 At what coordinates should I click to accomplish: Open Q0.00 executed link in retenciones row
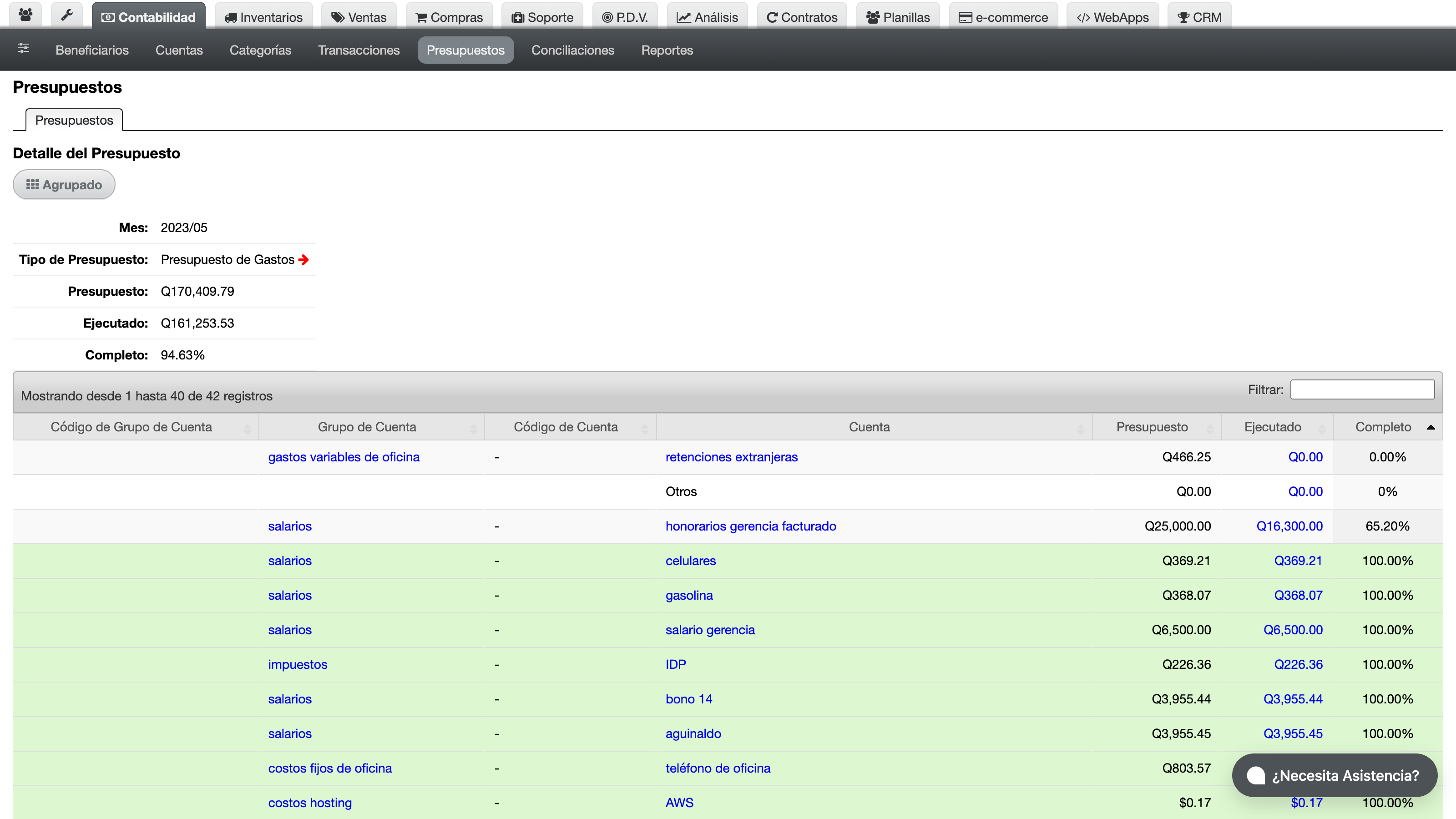click(1305, 457)
